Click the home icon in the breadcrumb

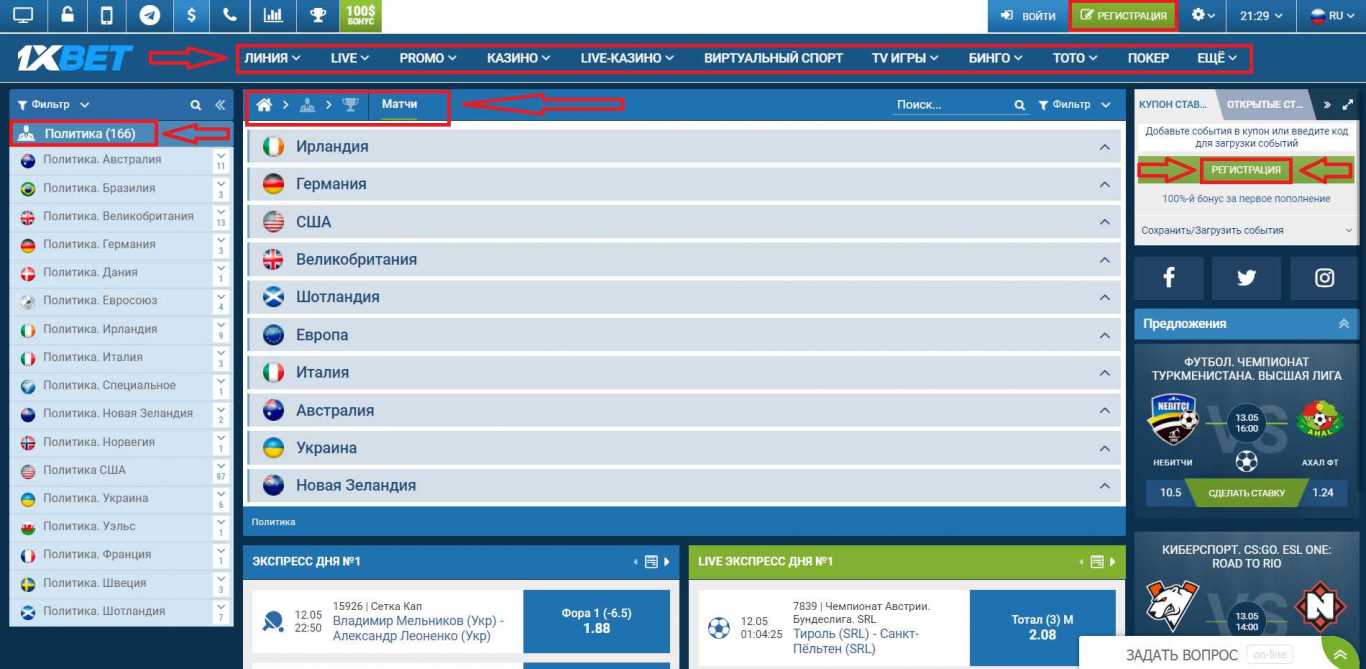click(266, 103)
